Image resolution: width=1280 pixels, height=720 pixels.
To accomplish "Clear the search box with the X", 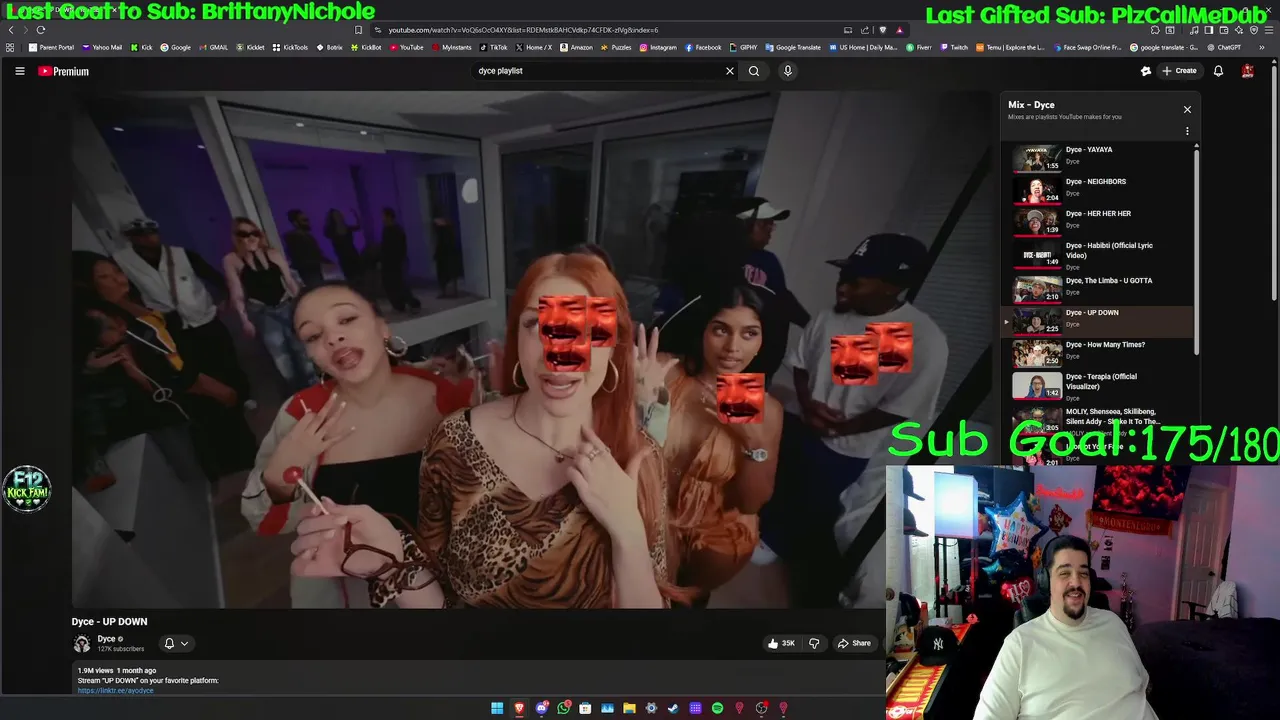I will point(729,71).
